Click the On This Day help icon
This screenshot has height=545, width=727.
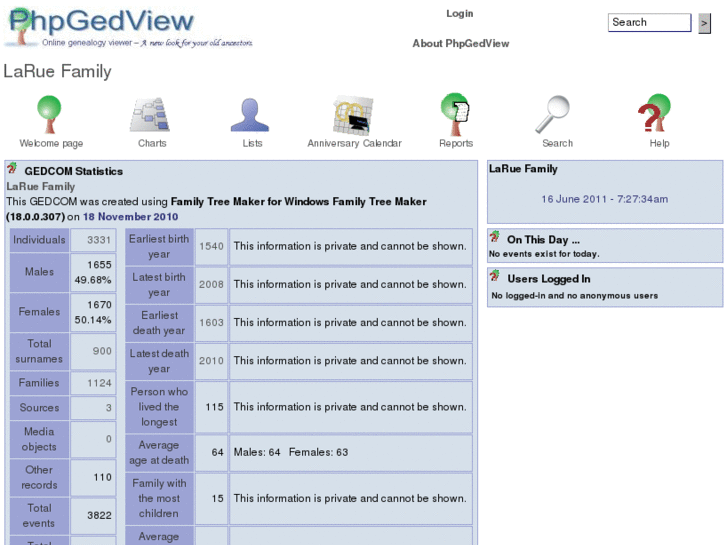click(x=495, y=237)
